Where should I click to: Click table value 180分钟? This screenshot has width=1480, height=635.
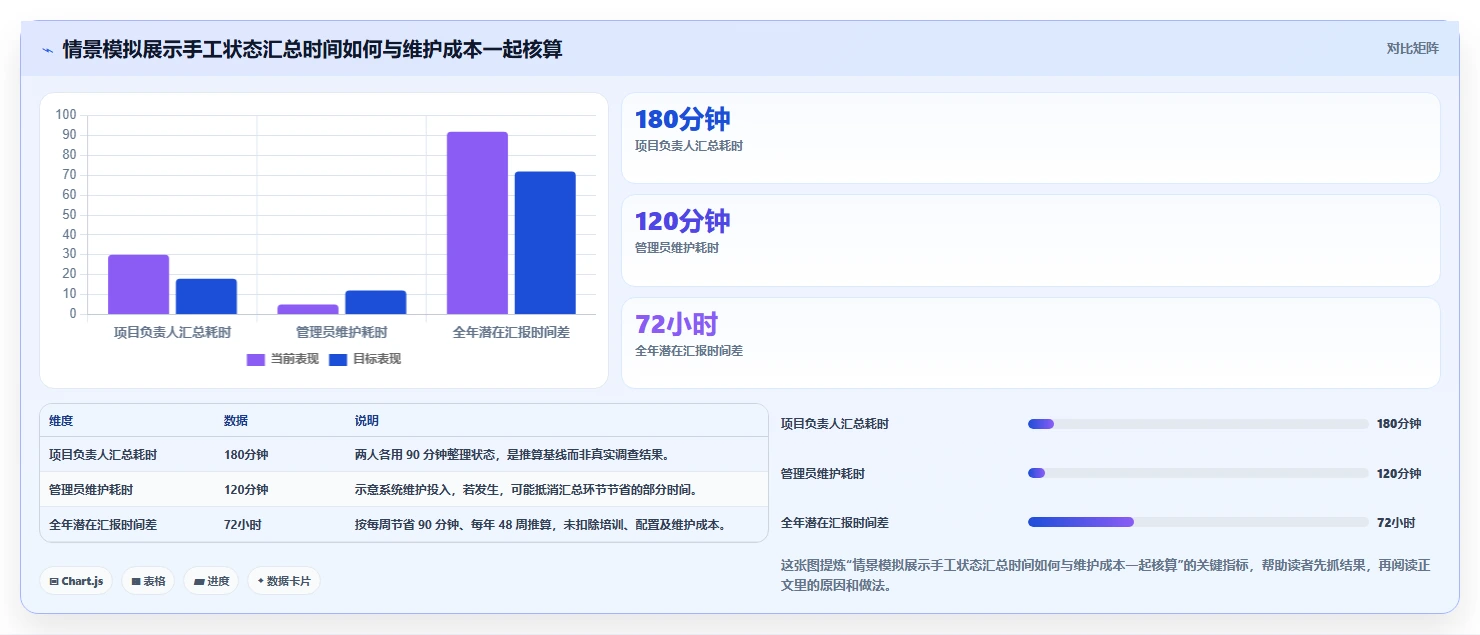tap(246, 455)
